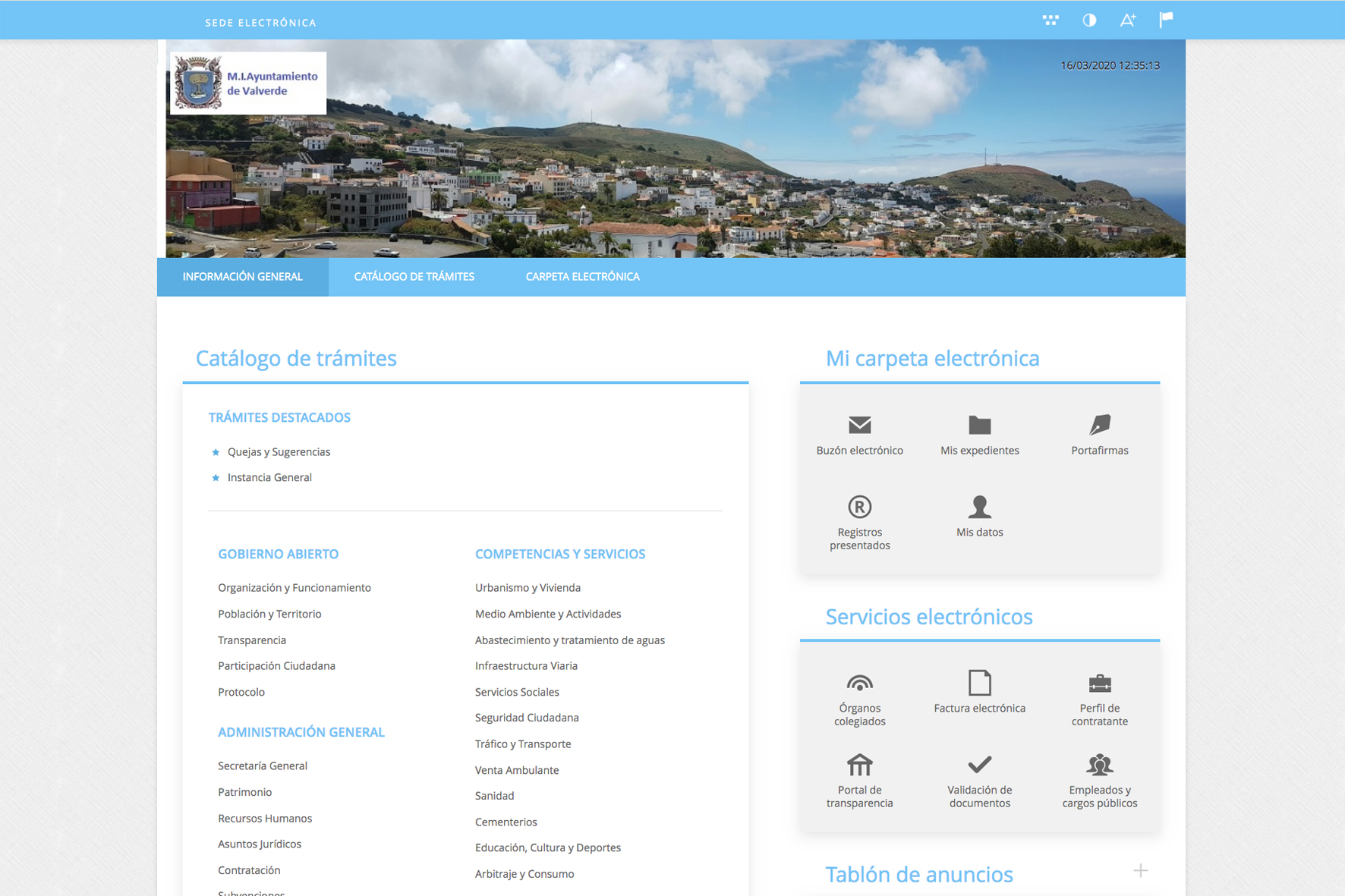The width and height of the screenshot is (1345, 896).
Task: Open Perfil de contratante briefcase icon
Action: (1099, 683)
